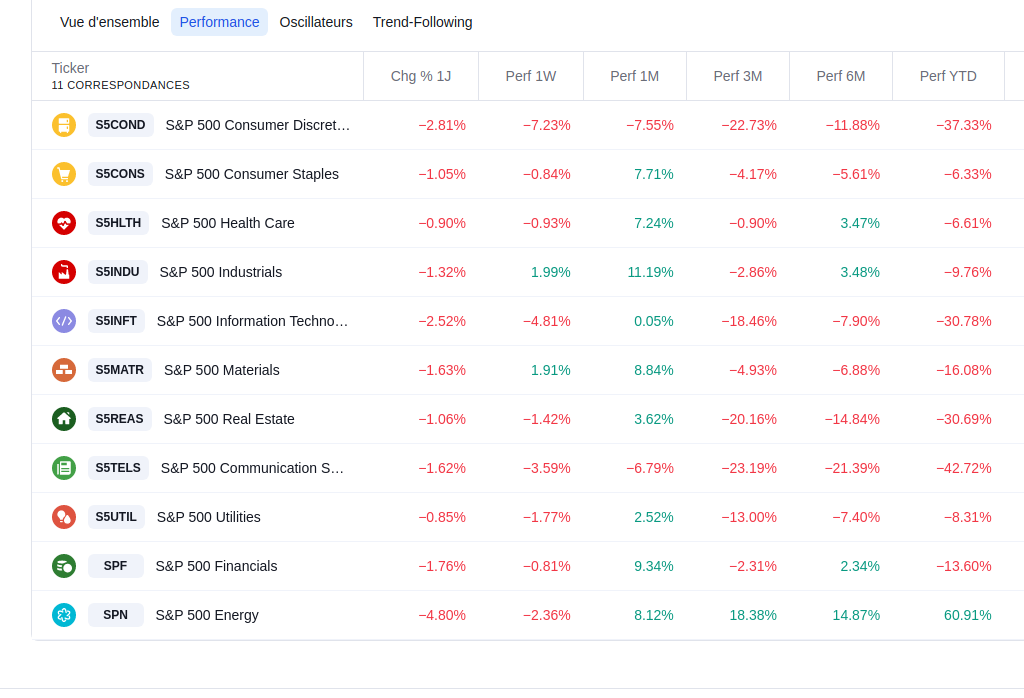Open the S5TELS ticker link
The height and width of the screenshot is (698, 1024).
118,468
